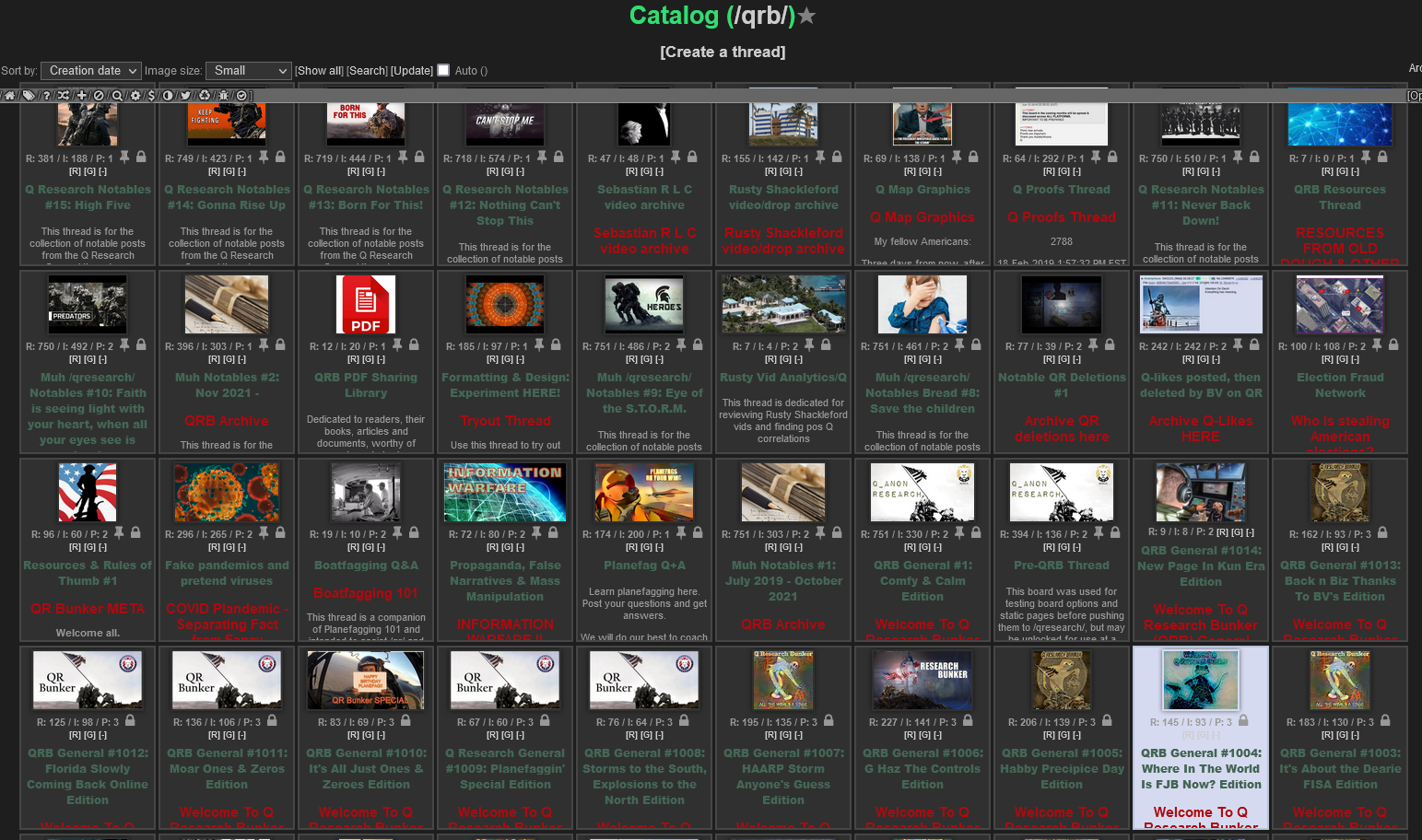Open the highlighted QRB General #1004 thumbnail
This screenshot has width=1422, height=840.
pos(1201,681)
